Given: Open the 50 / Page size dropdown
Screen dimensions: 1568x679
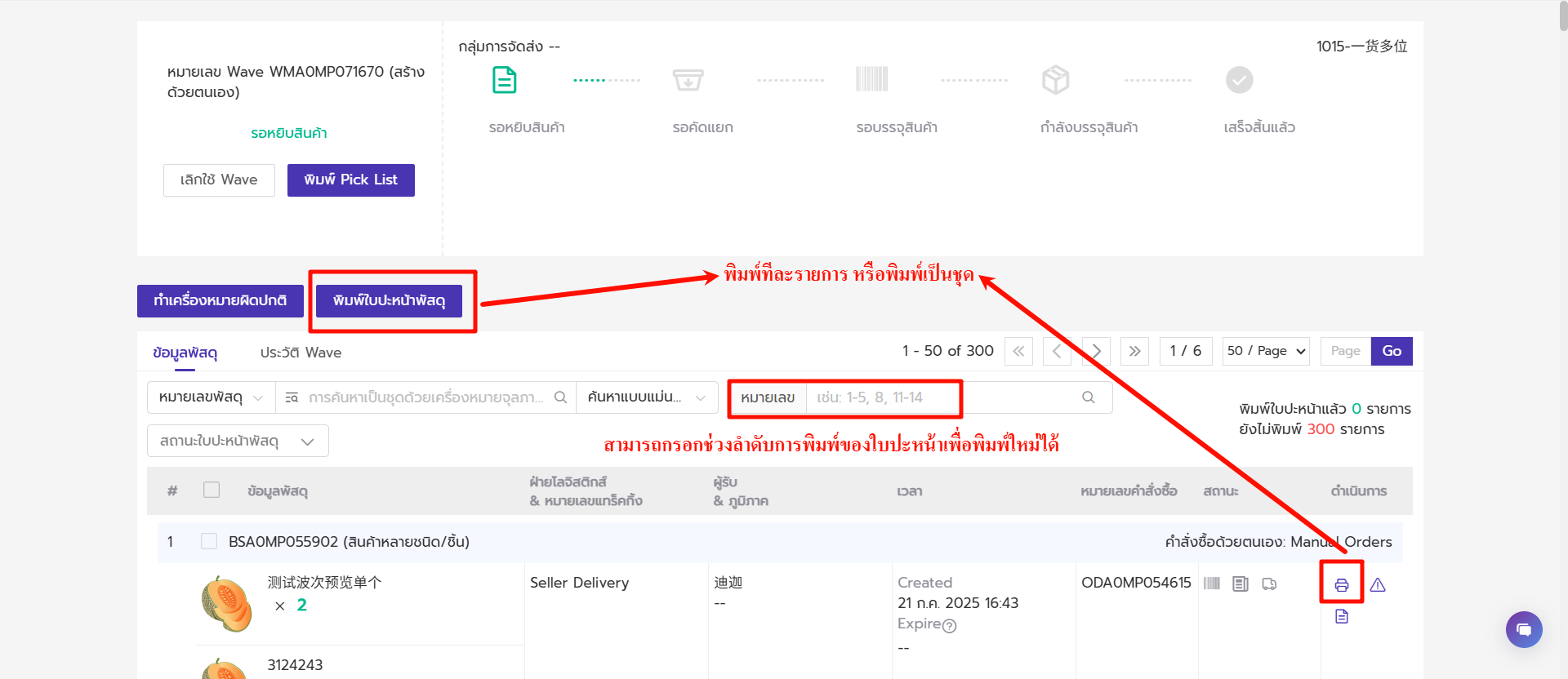Looking at the screenshot, I should click(x=1267, y=351).
